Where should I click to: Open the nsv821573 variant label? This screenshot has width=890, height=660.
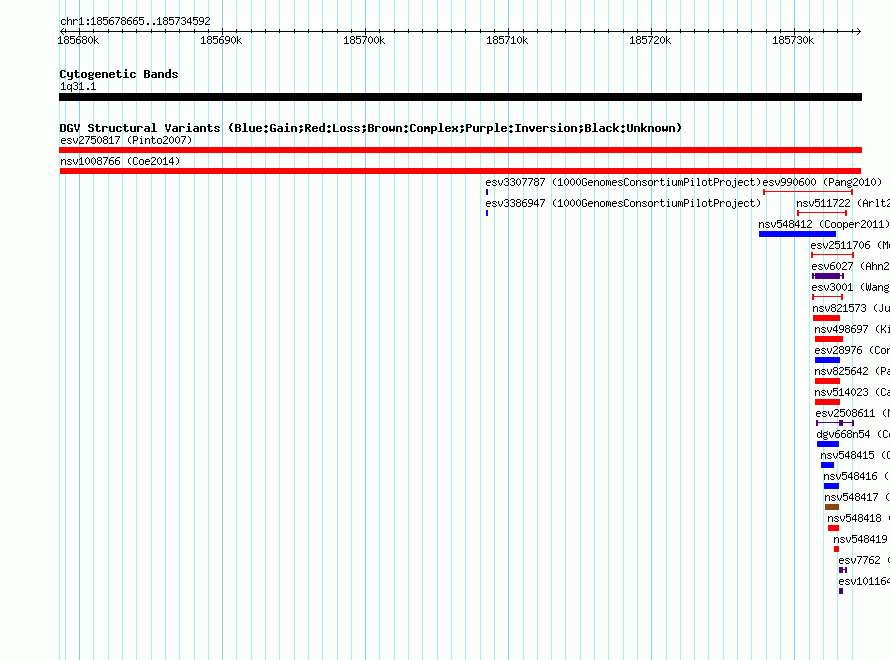point(851,308)
